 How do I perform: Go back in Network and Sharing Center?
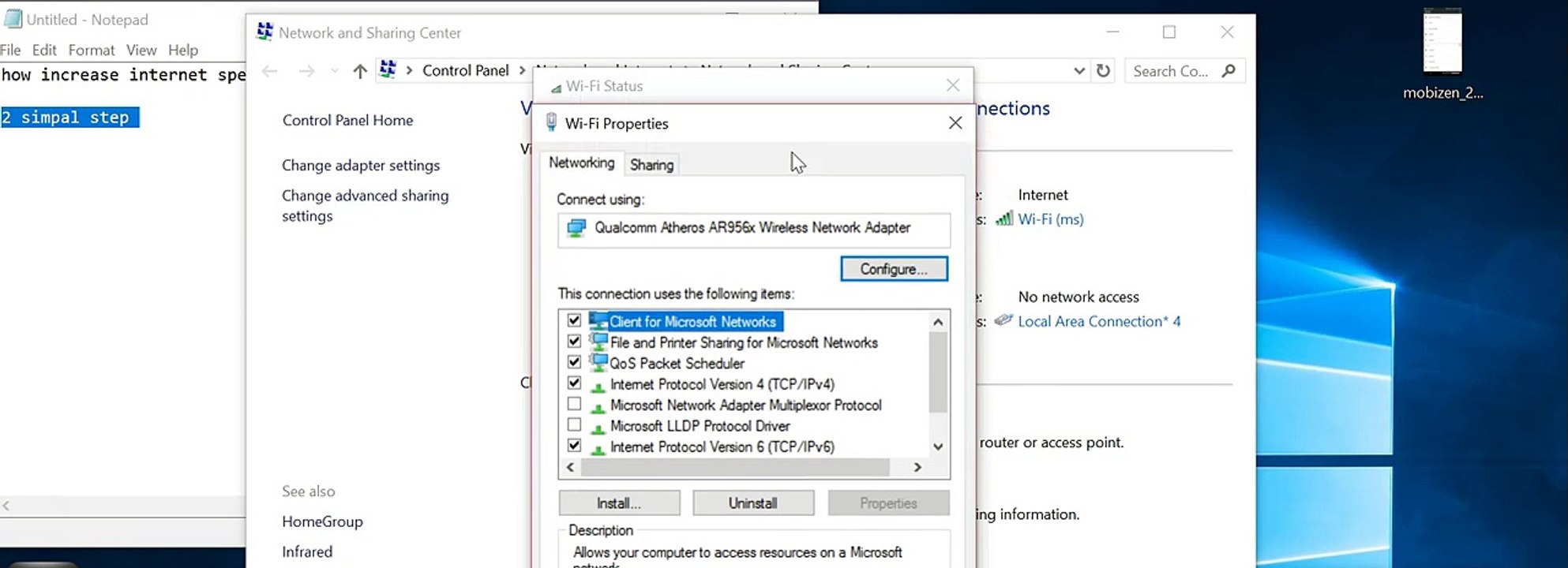pos(270,71)
